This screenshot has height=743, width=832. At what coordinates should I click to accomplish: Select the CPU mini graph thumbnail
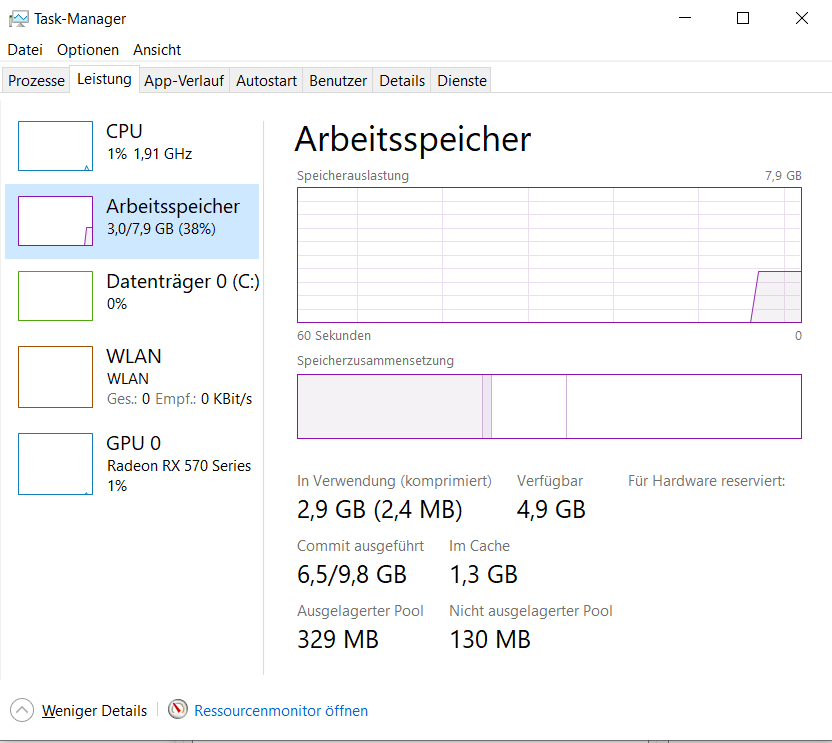tap(55, 146)
